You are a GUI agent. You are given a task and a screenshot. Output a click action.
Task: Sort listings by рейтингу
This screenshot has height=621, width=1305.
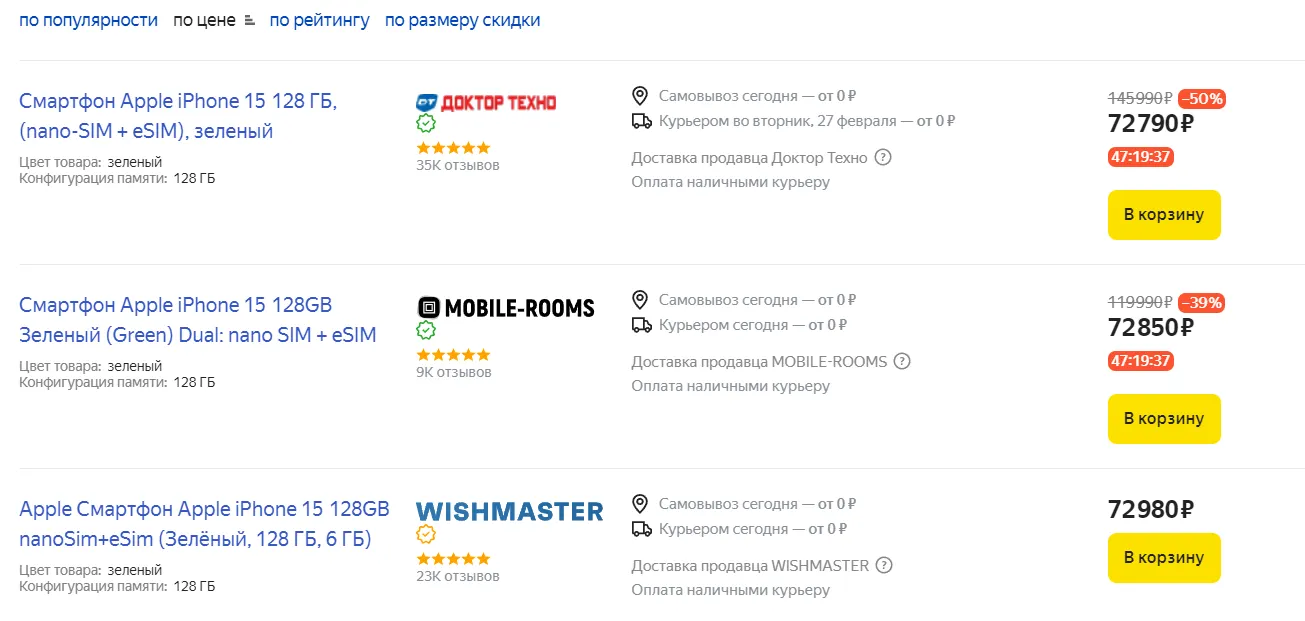pos(319,20)
